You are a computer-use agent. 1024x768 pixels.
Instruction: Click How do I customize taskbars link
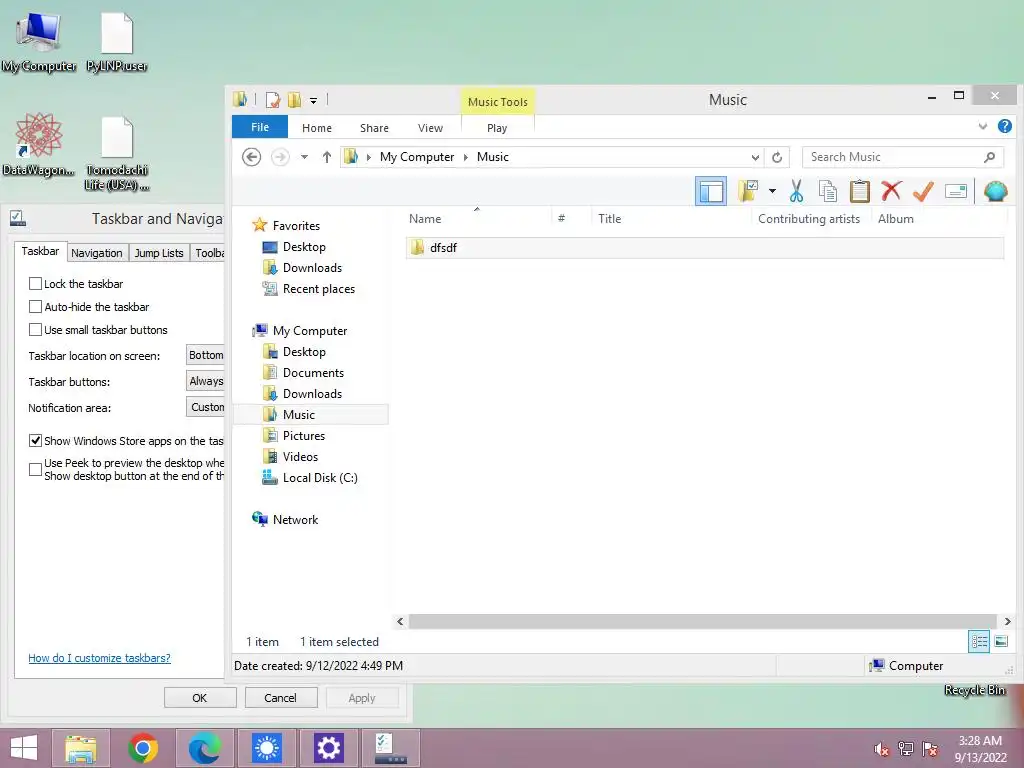[99, 658]
